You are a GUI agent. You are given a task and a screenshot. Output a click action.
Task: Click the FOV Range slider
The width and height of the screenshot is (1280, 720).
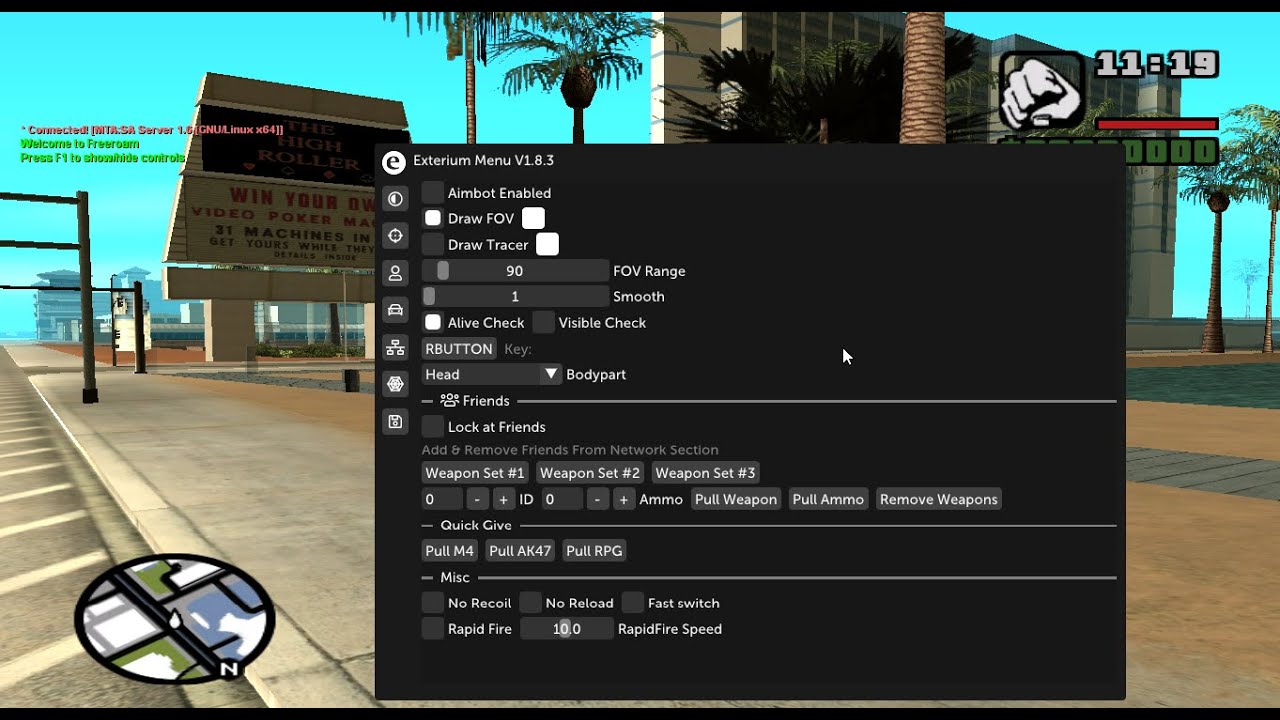[x=515, y=270]
